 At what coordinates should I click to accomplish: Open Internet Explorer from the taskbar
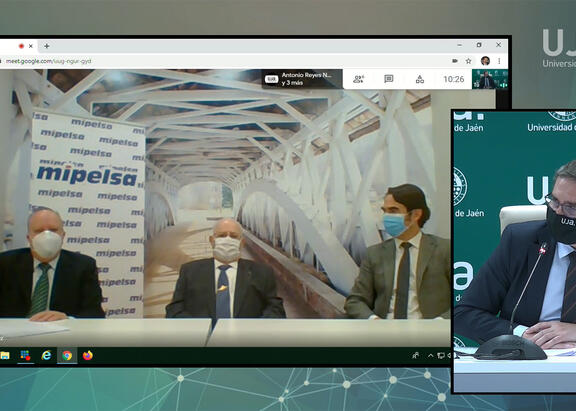pyautogui.click(x=46, y=355)
